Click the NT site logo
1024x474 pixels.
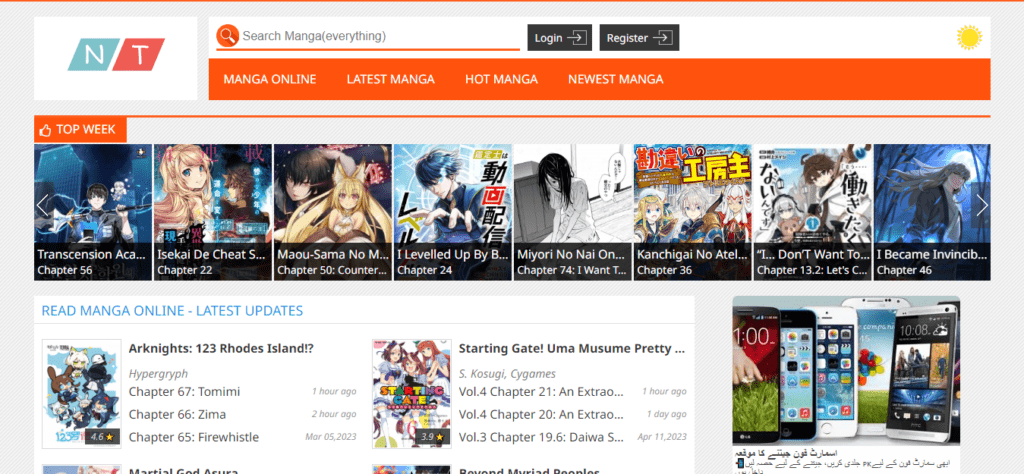click(x=116, y=54)
